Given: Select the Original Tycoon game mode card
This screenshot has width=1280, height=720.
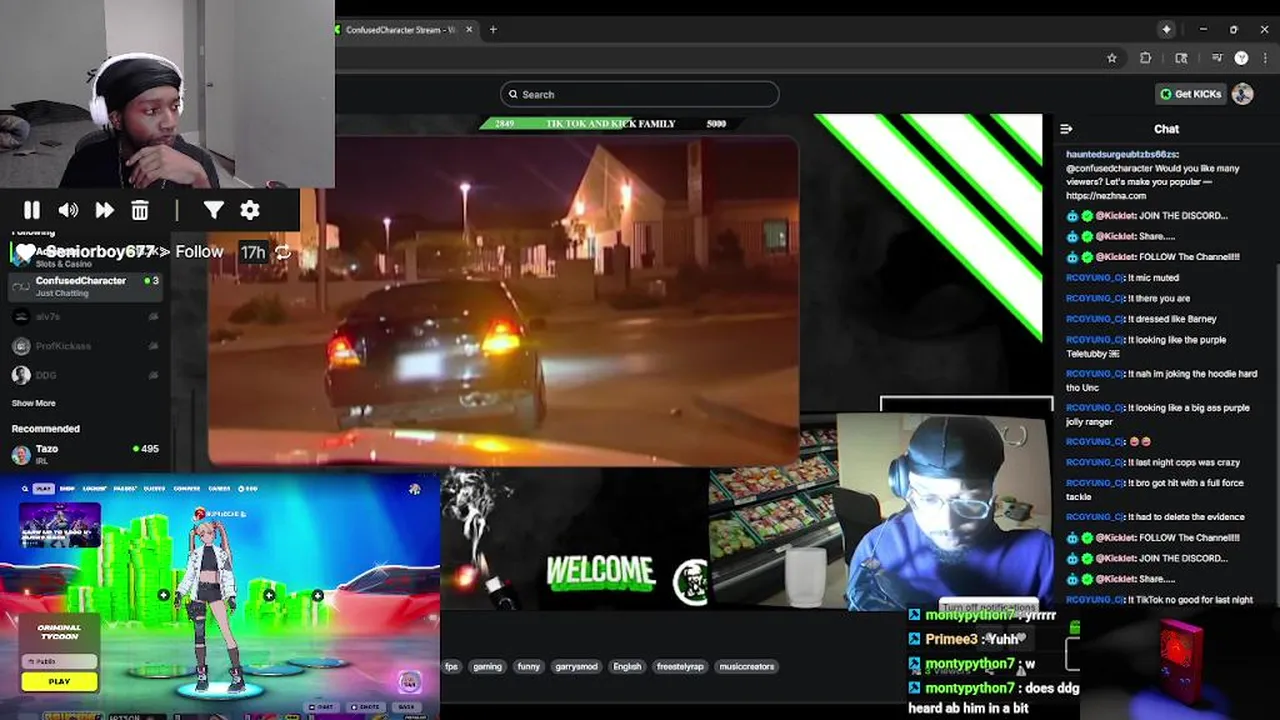Looking at the screenshot, I should tap(59, 631).
